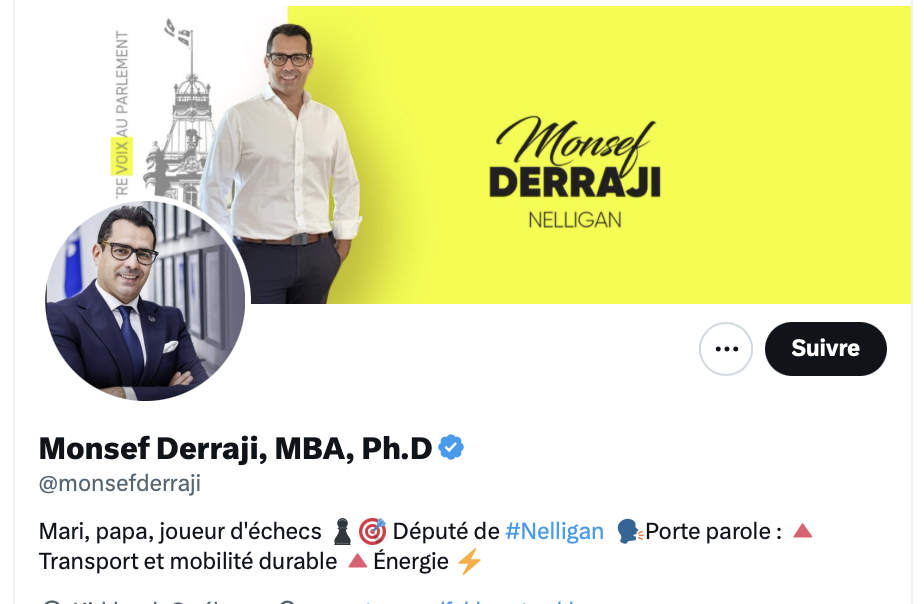Viewport: 924px width, 604px height.
Task: Open the #Nelligan hashtag link
Action: pyautogui.click(x=555, y=532)
